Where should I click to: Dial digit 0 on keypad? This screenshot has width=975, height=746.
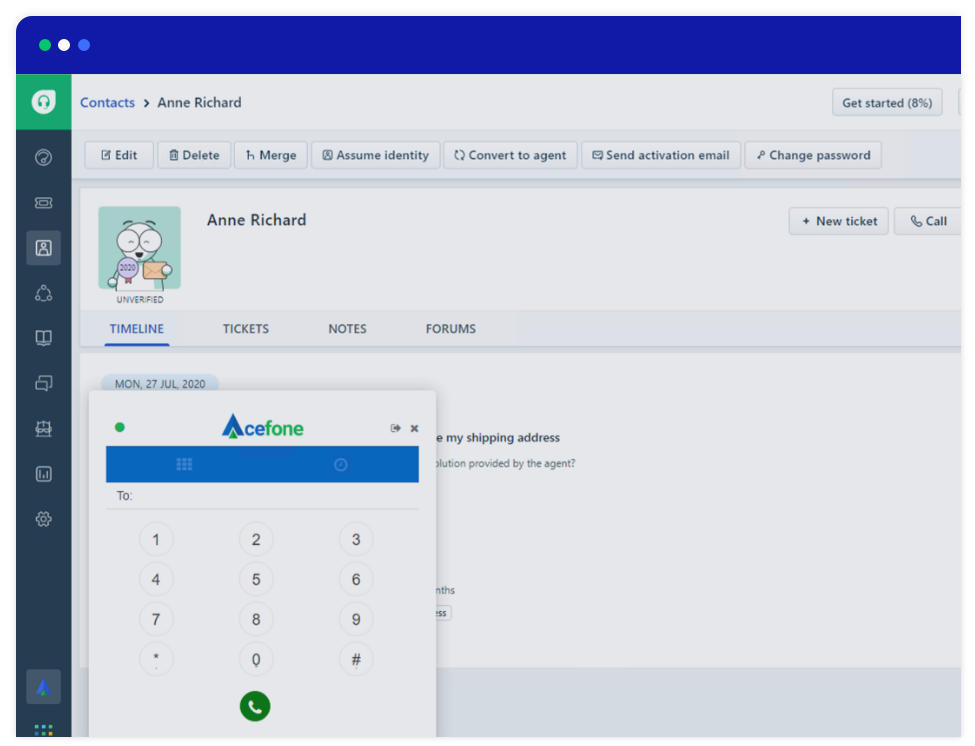coord(256,659)
